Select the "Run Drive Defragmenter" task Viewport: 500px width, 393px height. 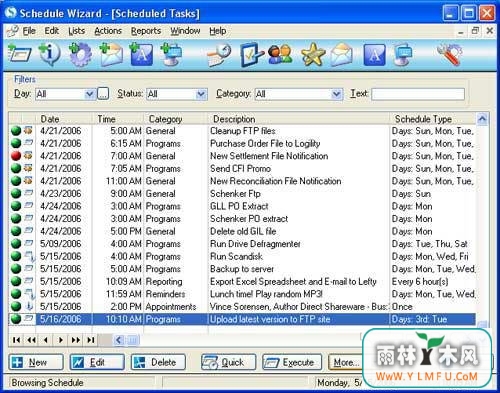tap(242, 244)
